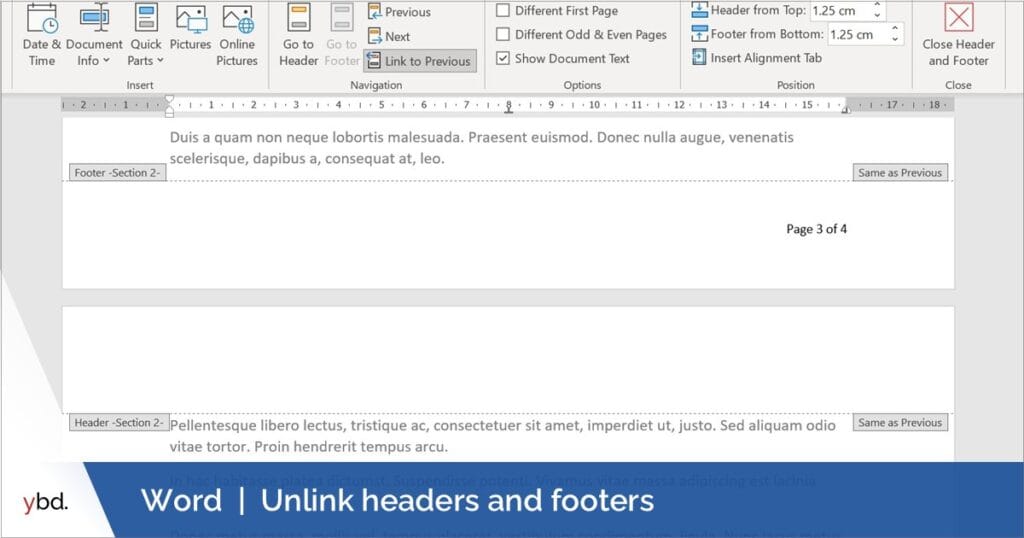Viewport: 1024px width, 538px height.
Task: Click the Footer -Section 2- tag
Action: 118,172
